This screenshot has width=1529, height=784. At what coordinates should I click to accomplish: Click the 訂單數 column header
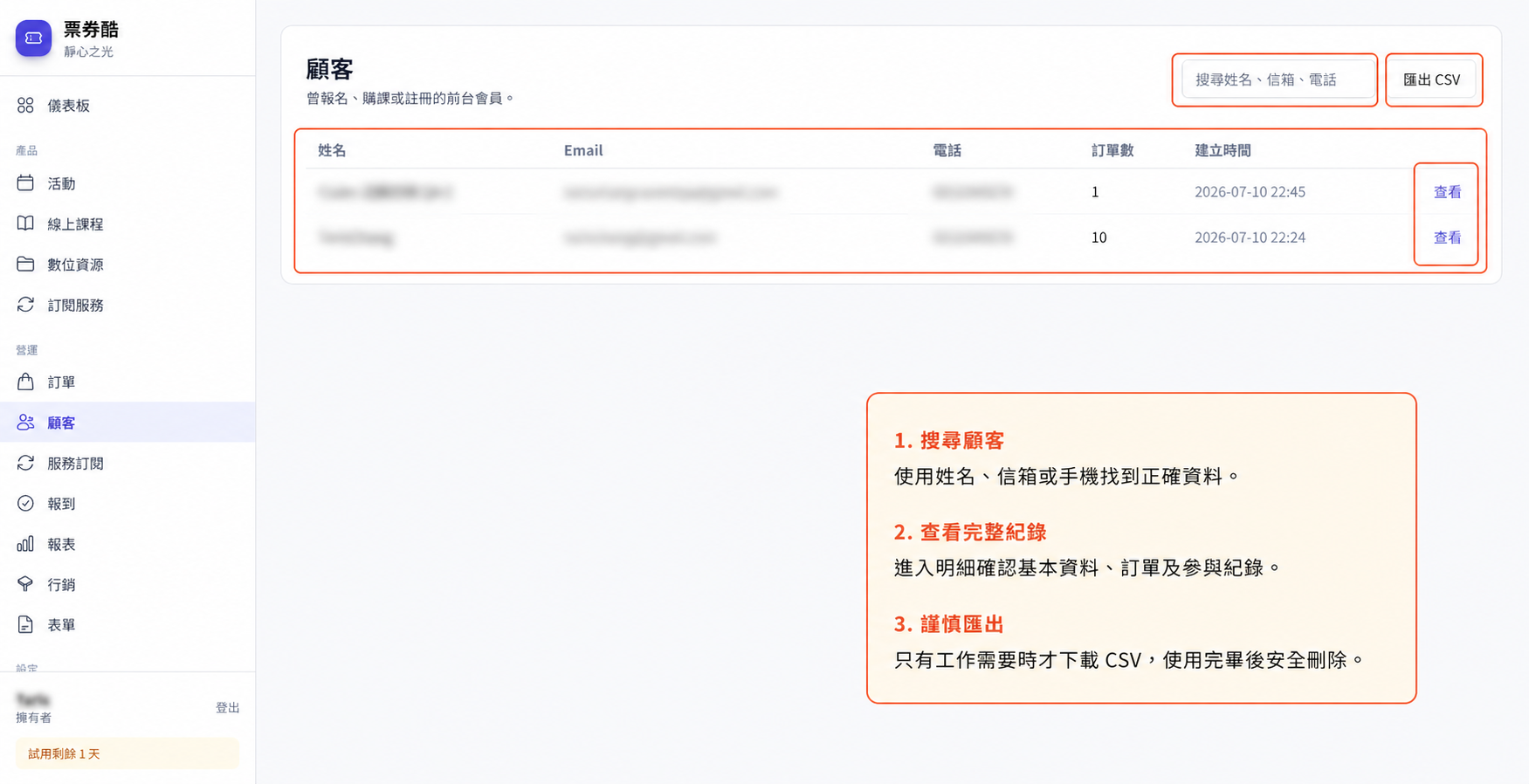click(1112, 150)
